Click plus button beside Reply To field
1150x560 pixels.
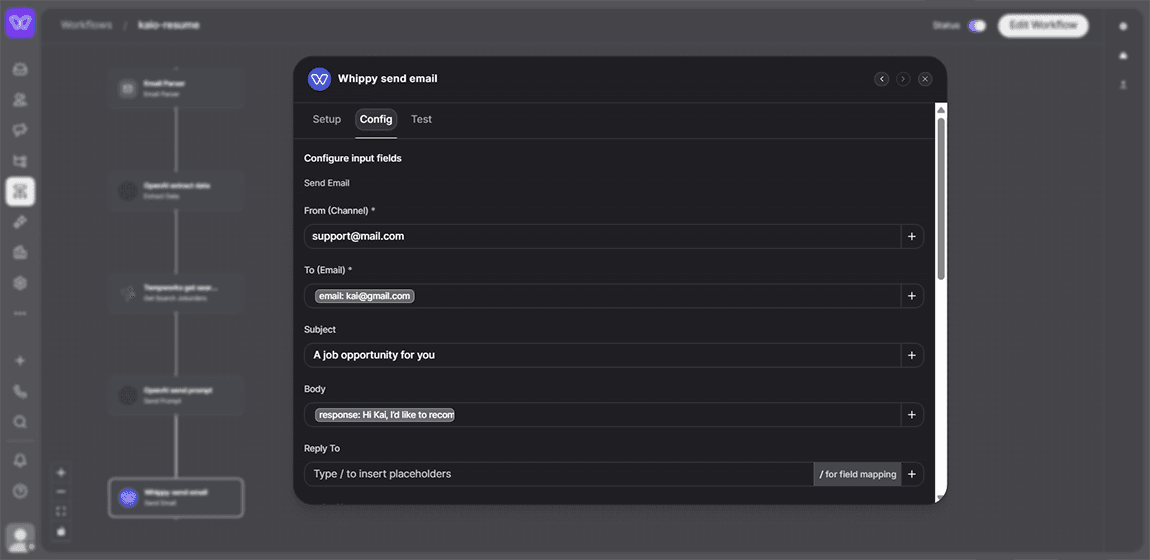click(912, 474)
